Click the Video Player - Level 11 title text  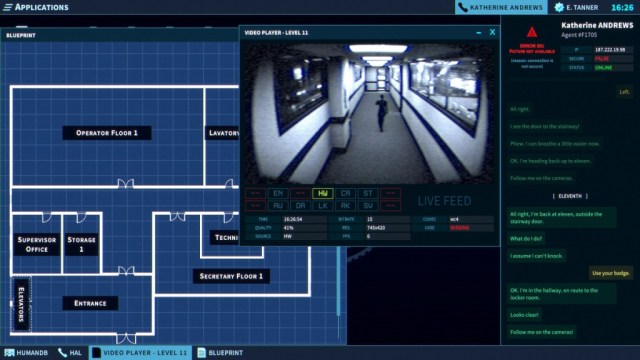point(276,33)
